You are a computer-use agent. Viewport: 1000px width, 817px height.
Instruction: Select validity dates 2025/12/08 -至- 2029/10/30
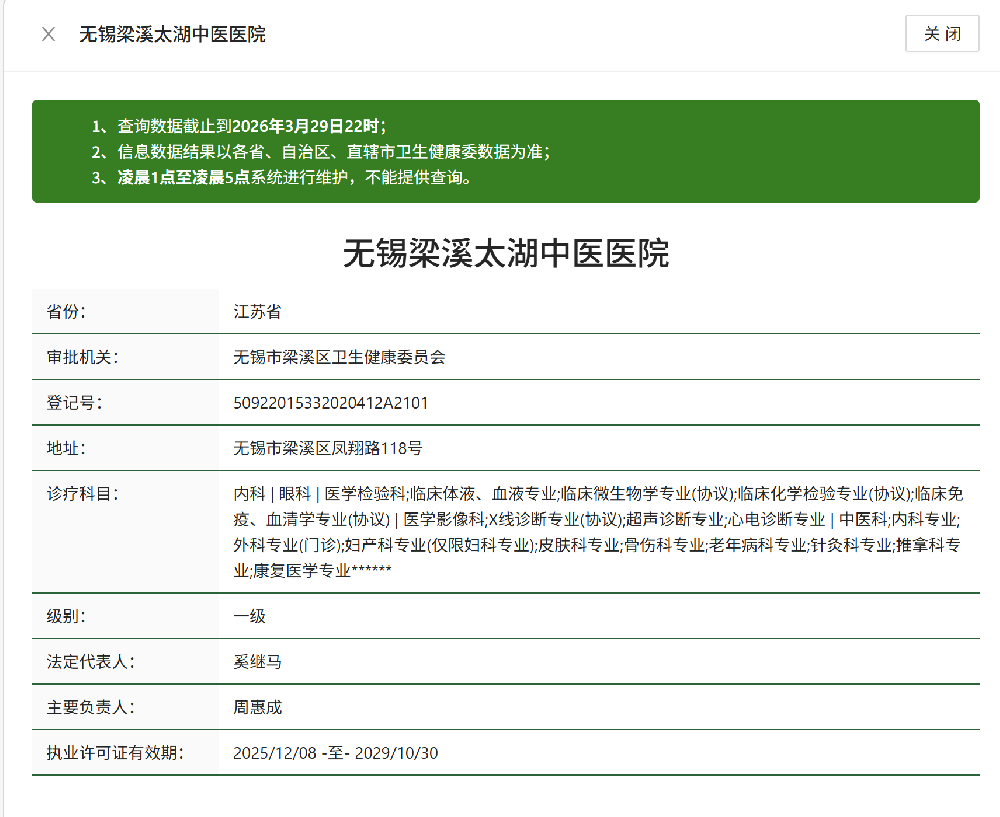(x=335, y=753)
